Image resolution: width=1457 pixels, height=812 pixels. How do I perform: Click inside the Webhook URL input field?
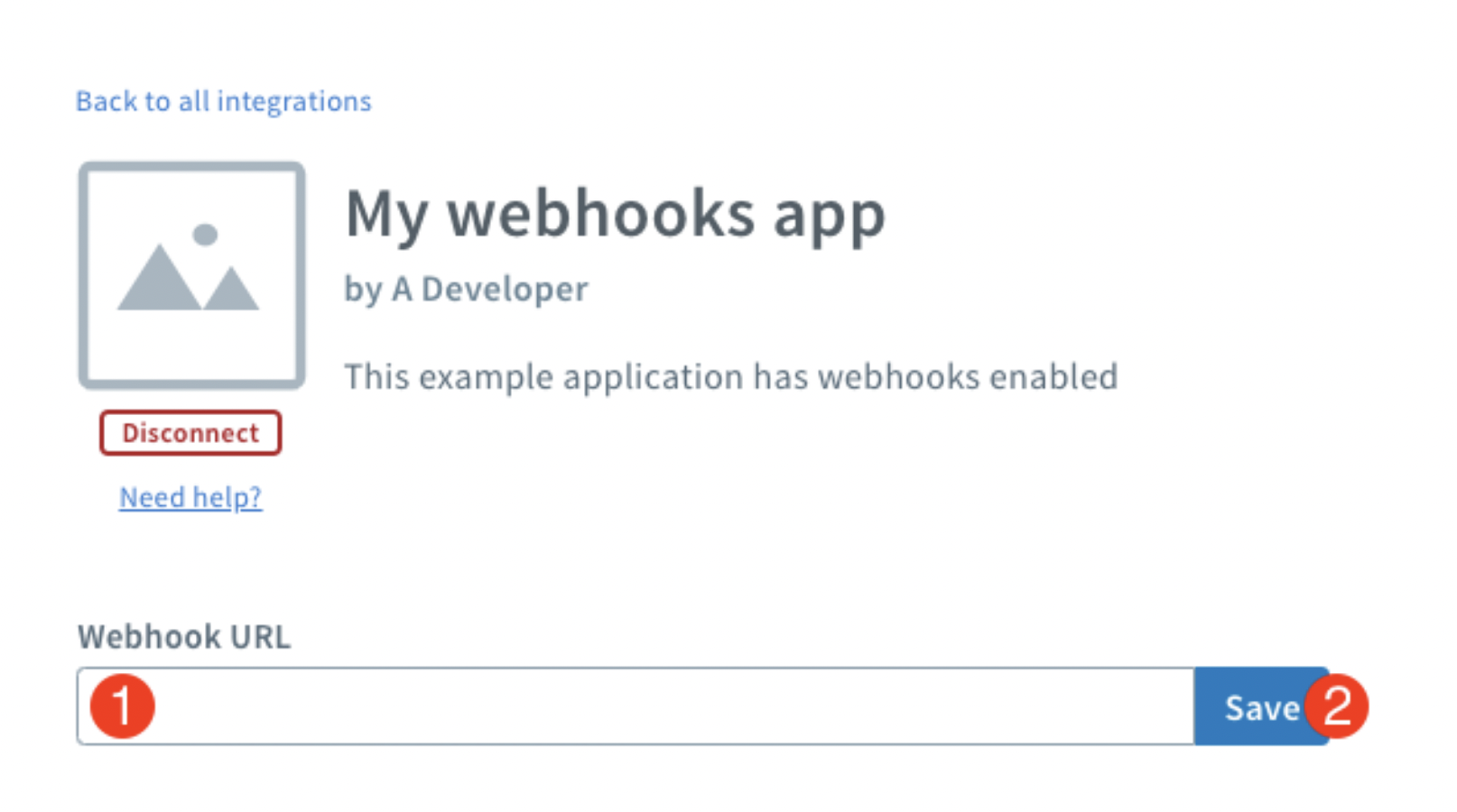pos(632,706)
